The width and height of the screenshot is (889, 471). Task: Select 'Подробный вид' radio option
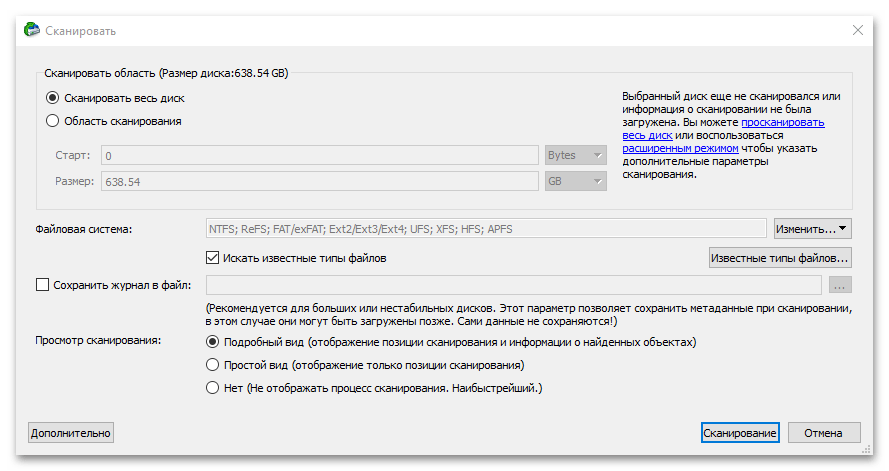pyautogui.click(x=212, y=342)
